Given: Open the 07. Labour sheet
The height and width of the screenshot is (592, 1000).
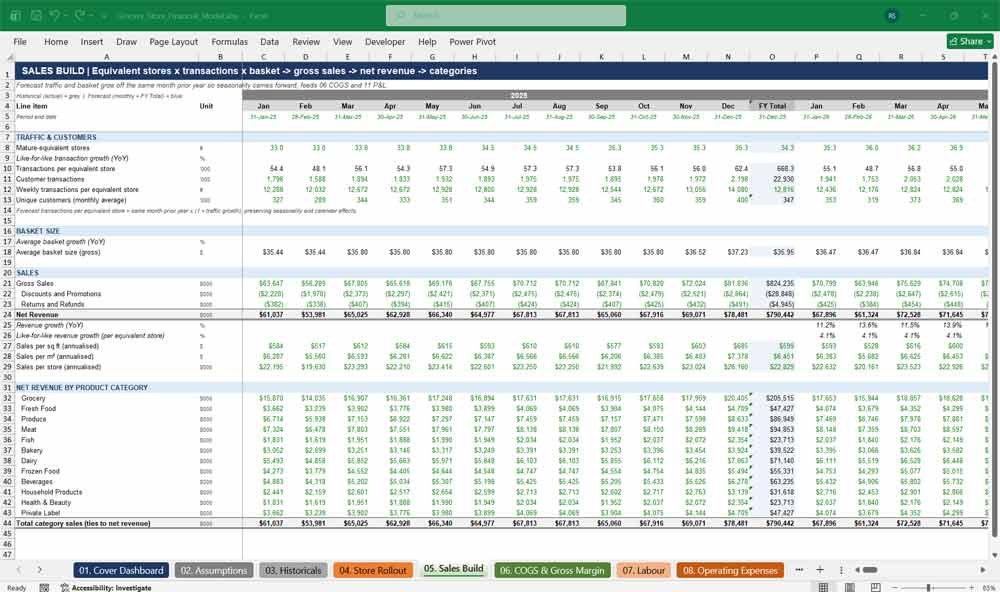Looking at the screenshot, I should [643, 570].
